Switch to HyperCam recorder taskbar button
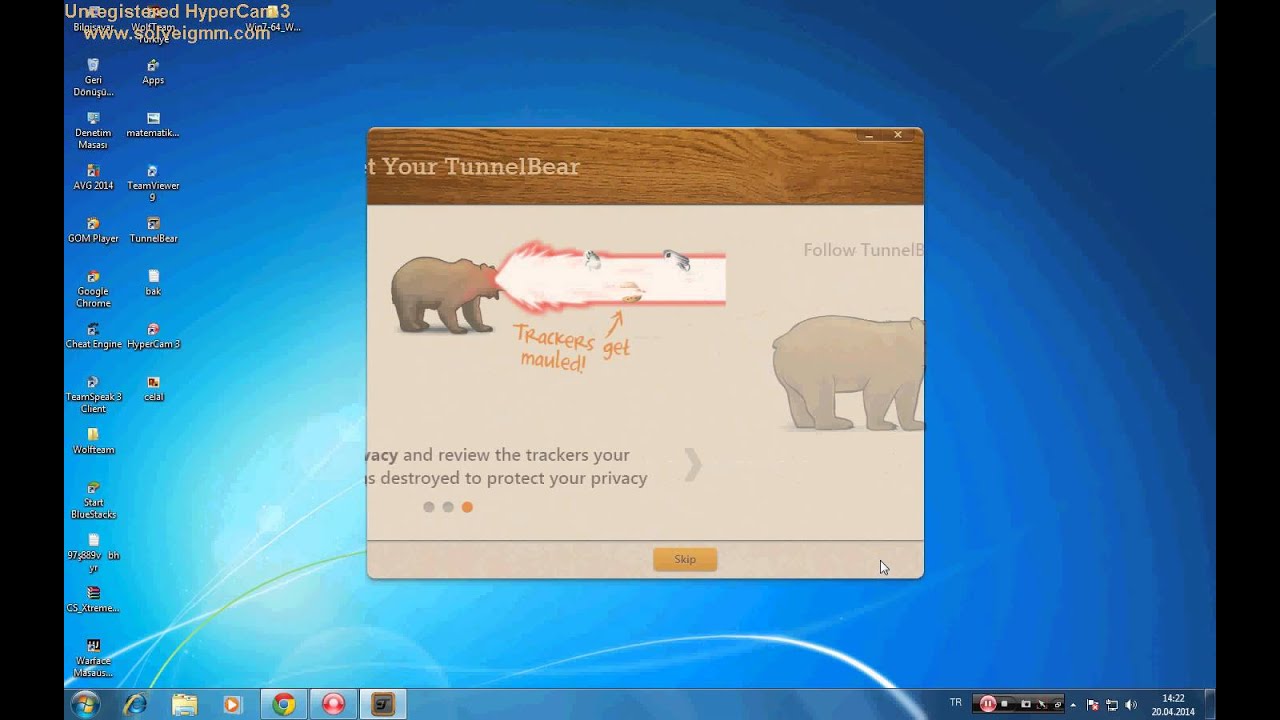The width and height of the screenshot is (1280, 720). [x=333, y=704]
